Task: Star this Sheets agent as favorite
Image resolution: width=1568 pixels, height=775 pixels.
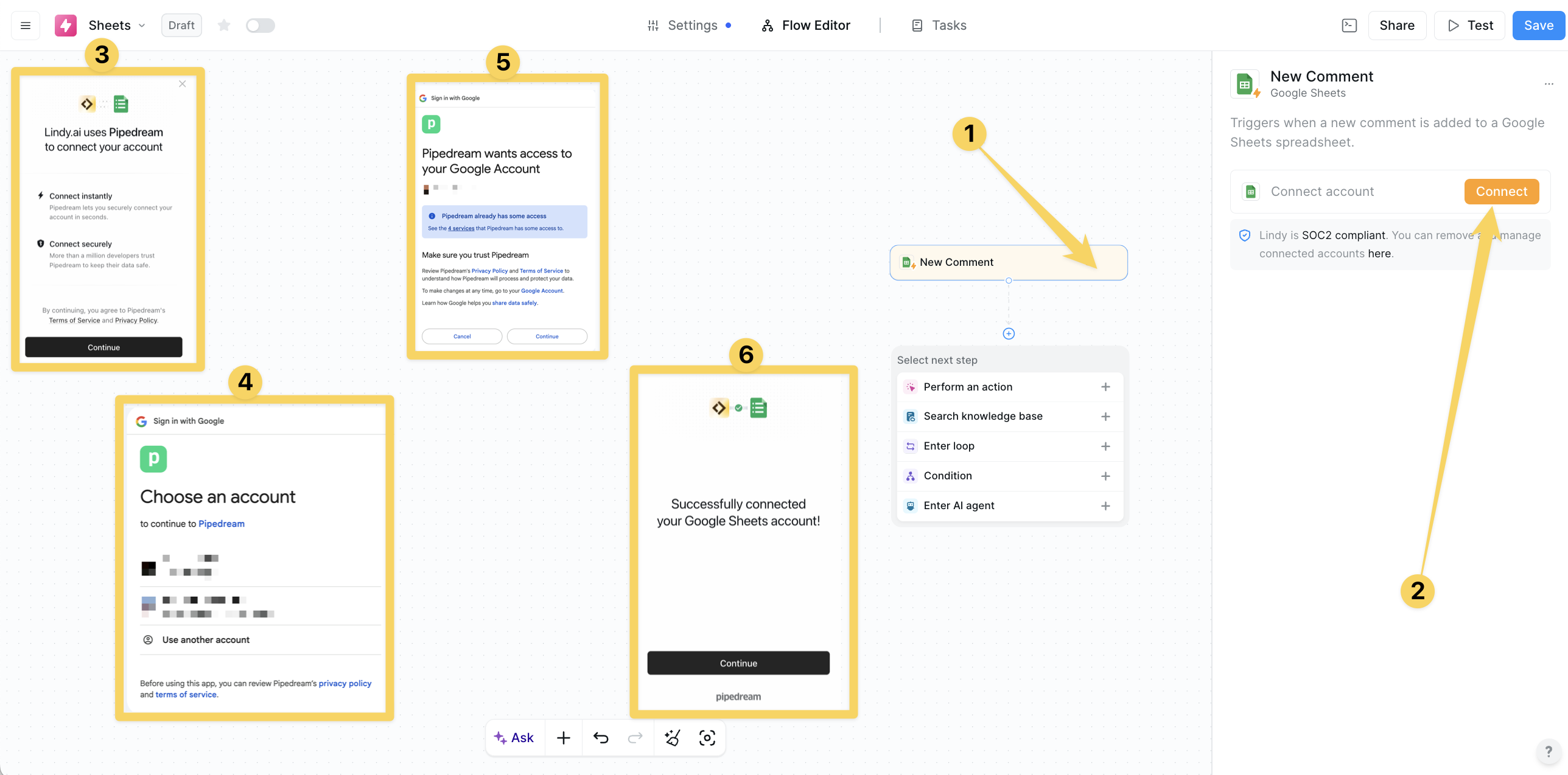Action: (224, 26)
